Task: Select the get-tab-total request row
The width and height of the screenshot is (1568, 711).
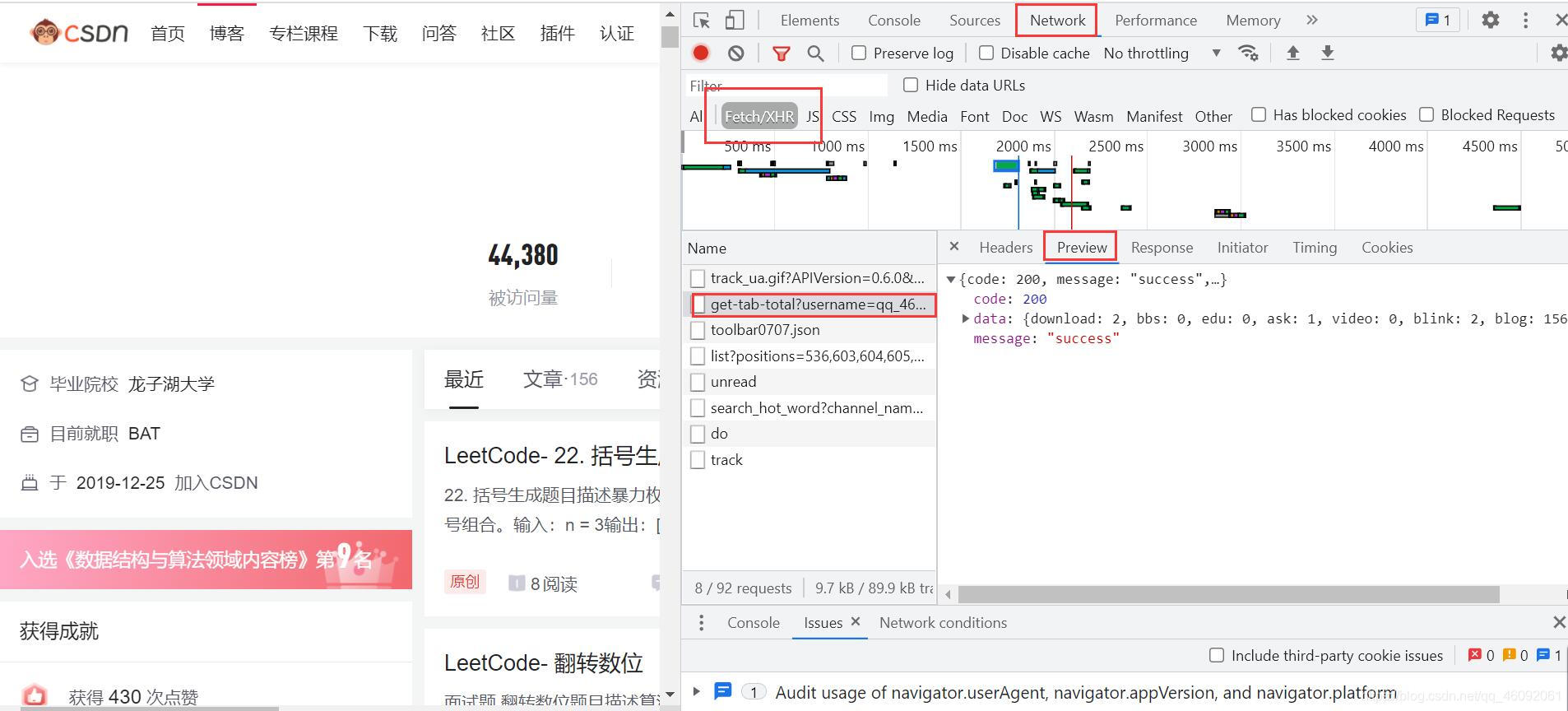Action: pyautogui.click(x=810, y=304)
